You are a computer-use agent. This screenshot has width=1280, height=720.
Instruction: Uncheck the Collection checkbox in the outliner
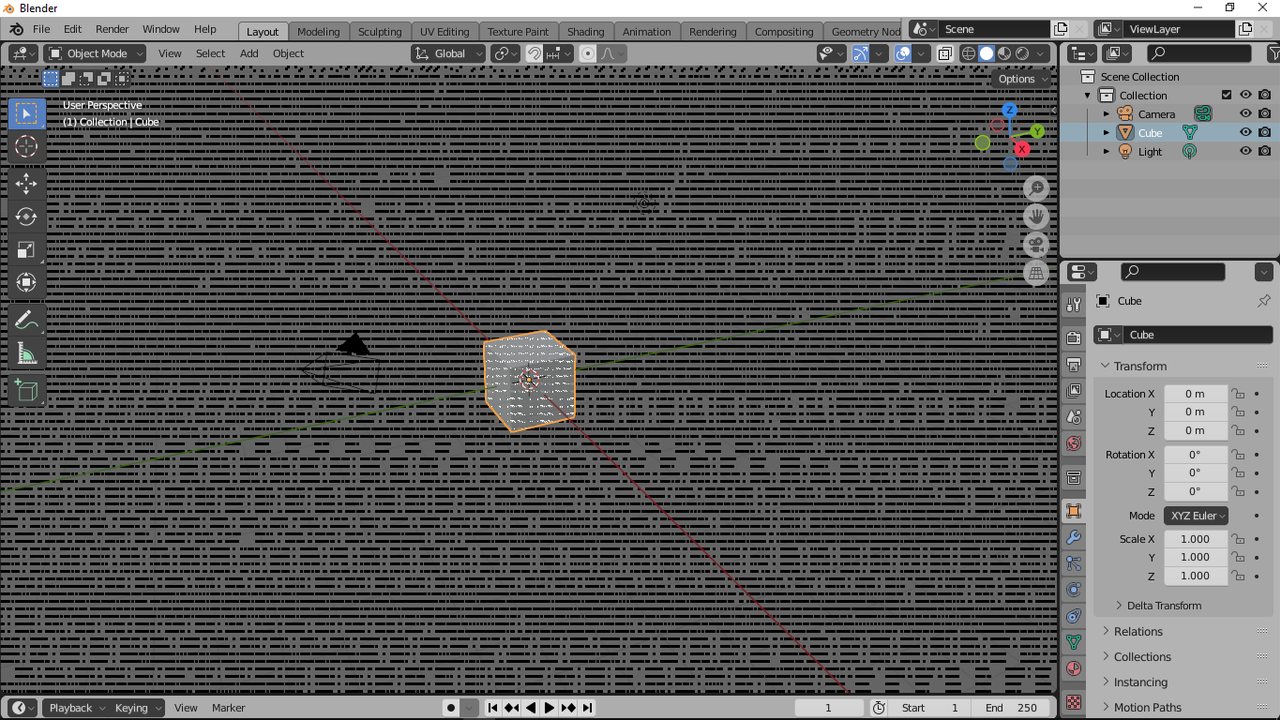1226,94
